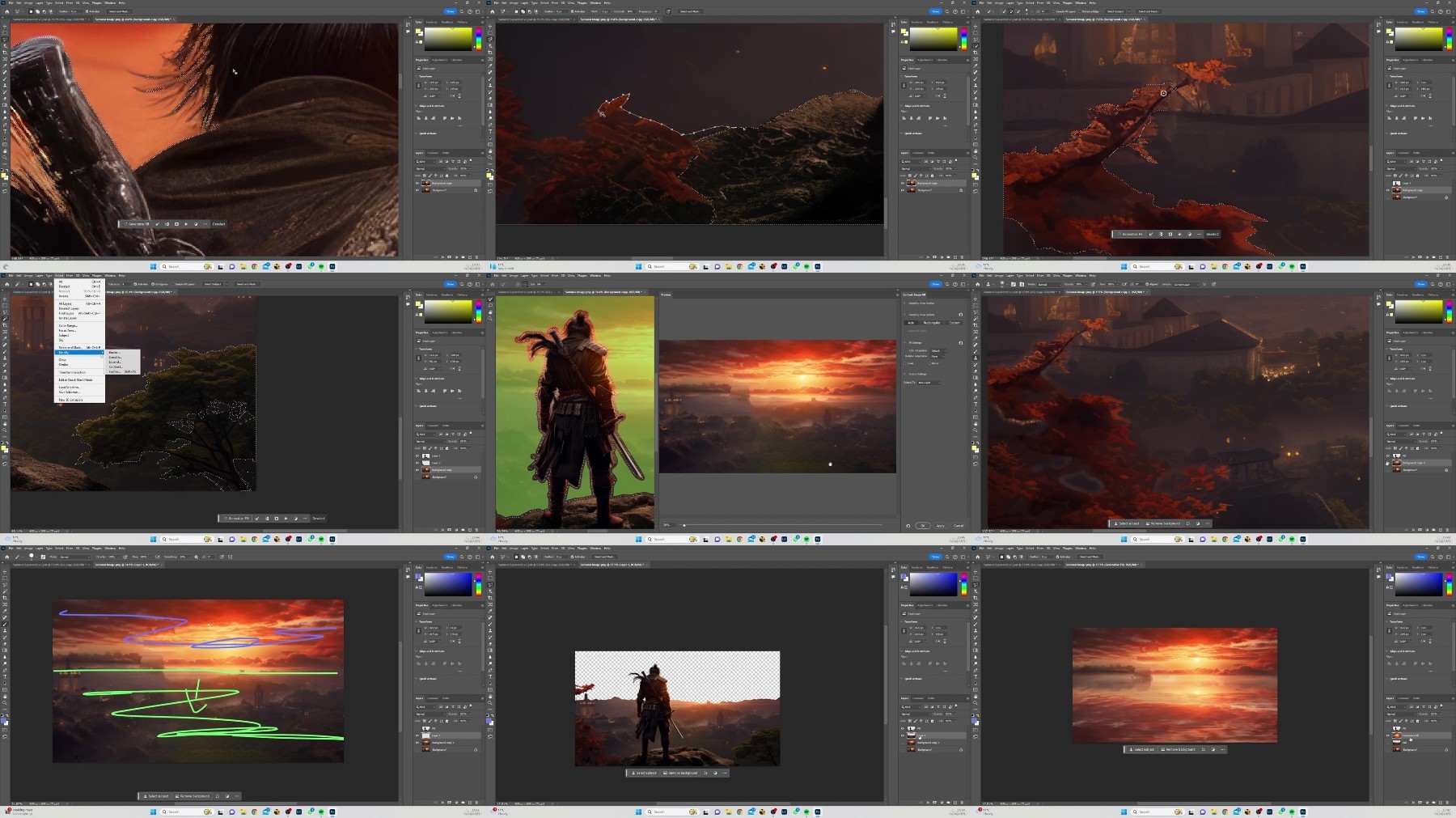Select Move tool in the transparent-sky samurai window

(x=490, y=571)
